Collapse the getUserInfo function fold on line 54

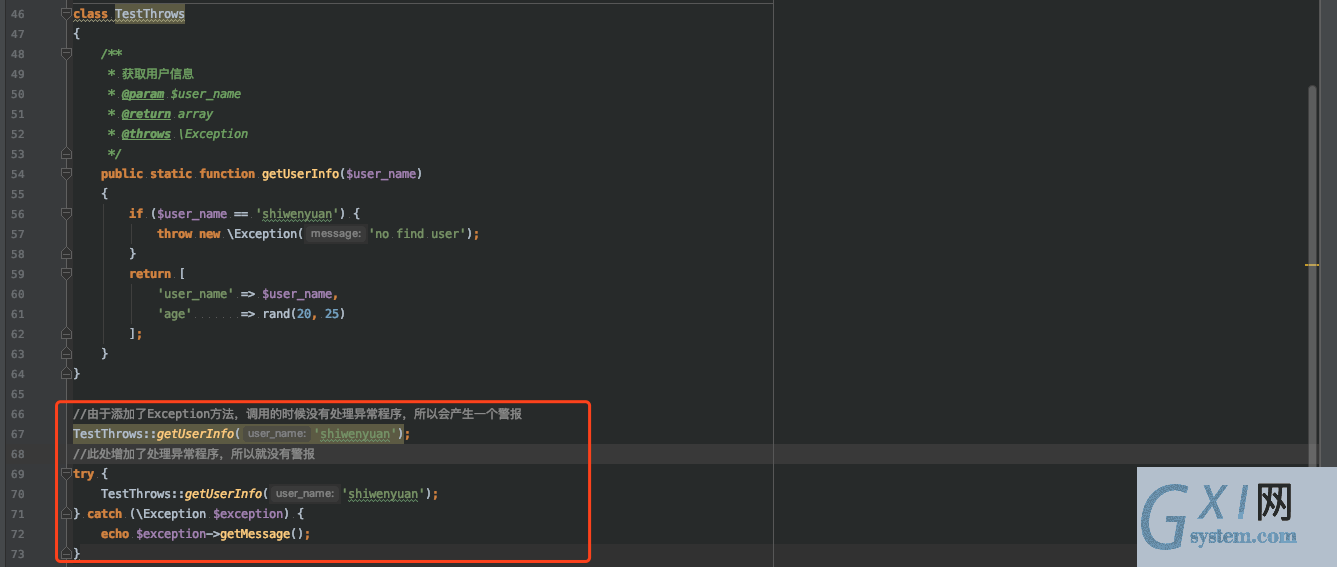tap(66, 174)
